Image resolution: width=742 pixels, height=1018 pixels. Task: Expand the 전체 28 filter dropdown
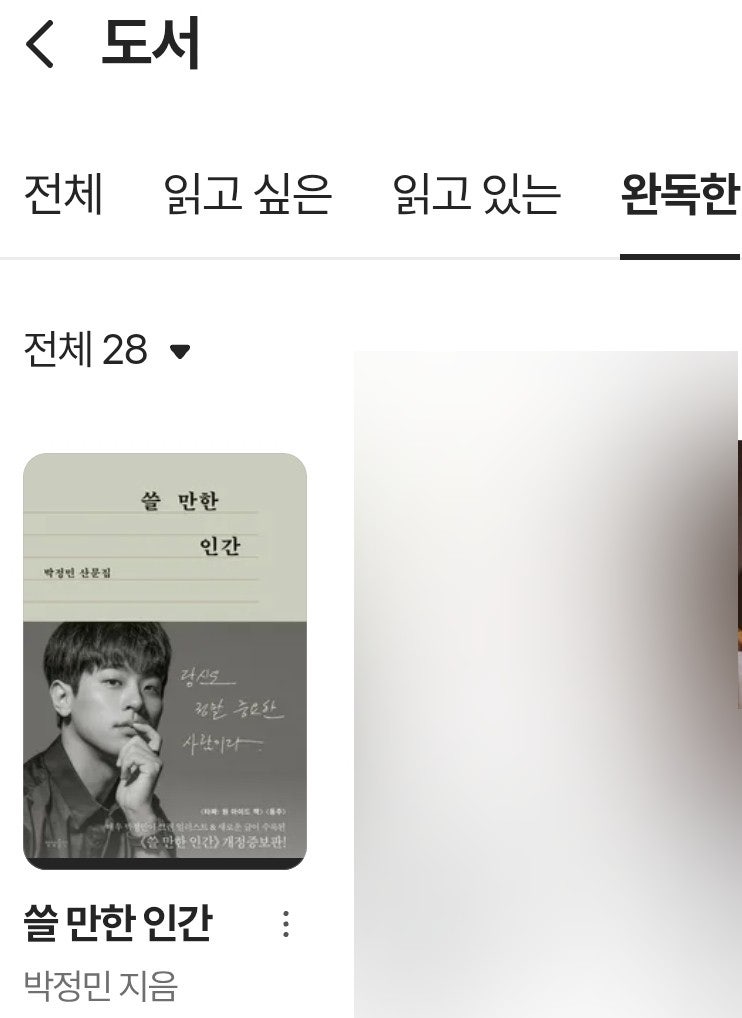107,349
